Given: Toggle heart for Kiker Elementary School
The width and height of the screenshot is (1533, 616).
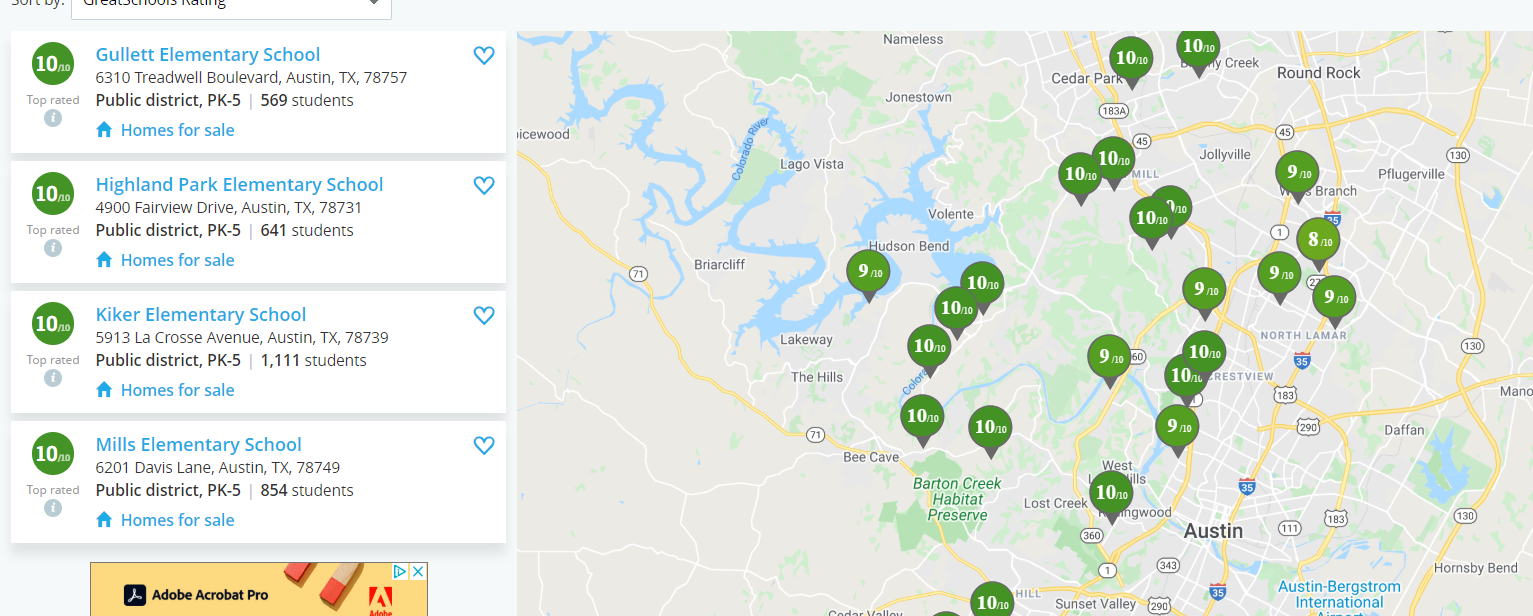Looking at the screenshot, I should point(484,316).
